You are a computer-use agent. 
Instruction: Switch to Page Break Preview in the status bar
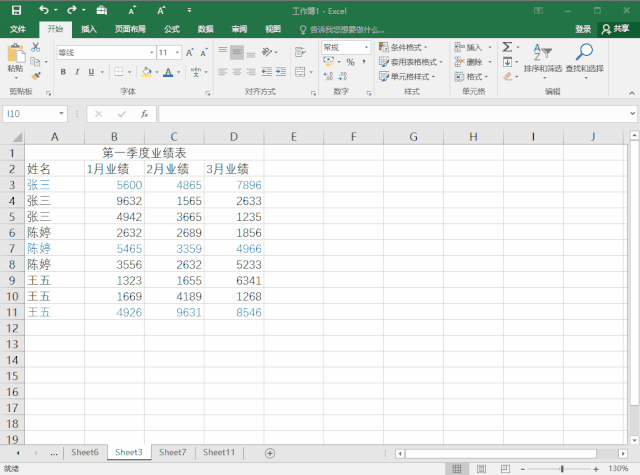(x=505, y=469)
